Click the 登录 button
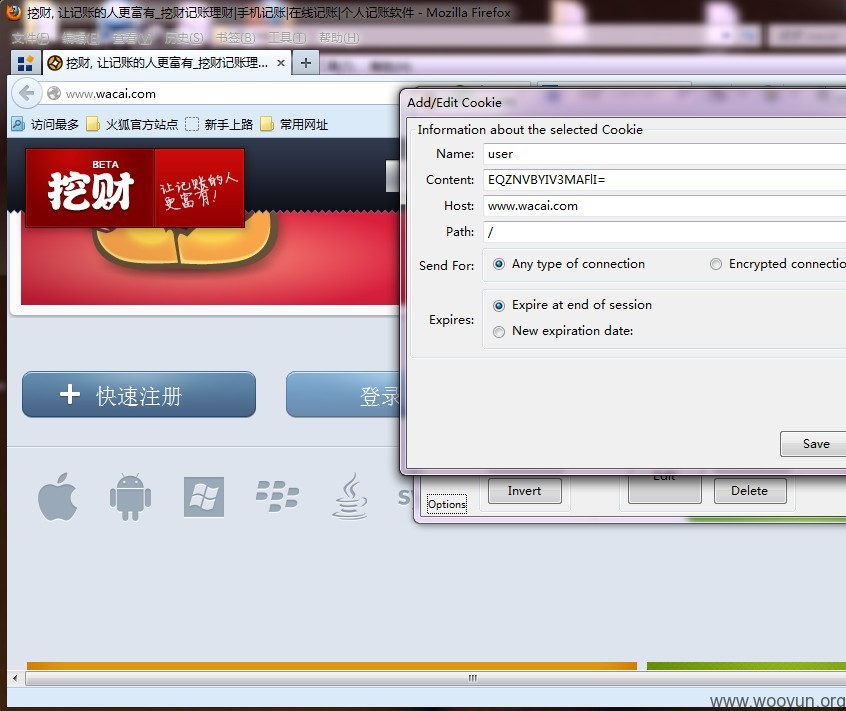Image resolution: width=846 pixels, height=711 pixels. [343, 394]
